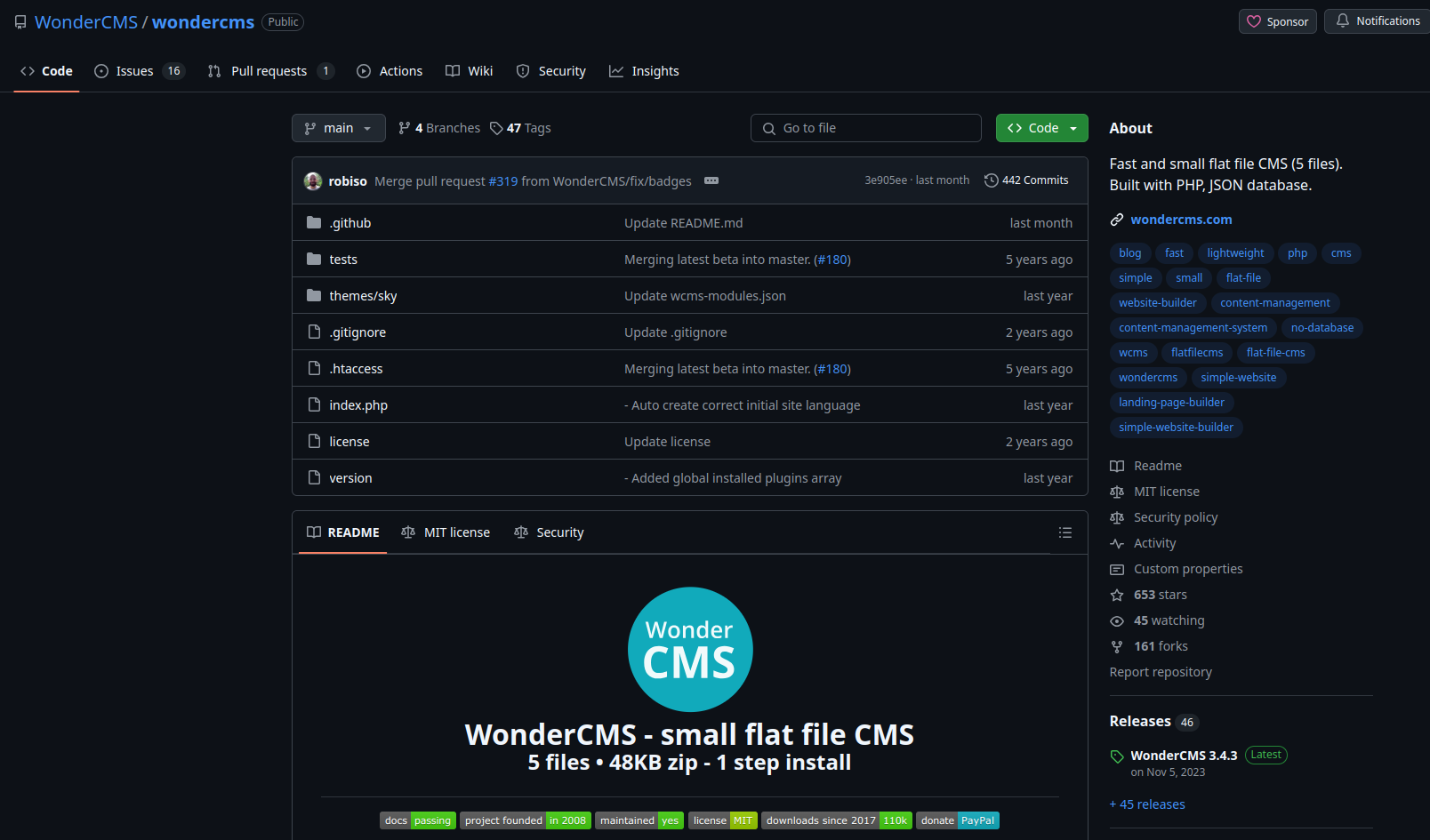The width and height of the screenshot is (1430, 840).
Task: Select the no-database topic tag
Action: [x=1322, y=328]
